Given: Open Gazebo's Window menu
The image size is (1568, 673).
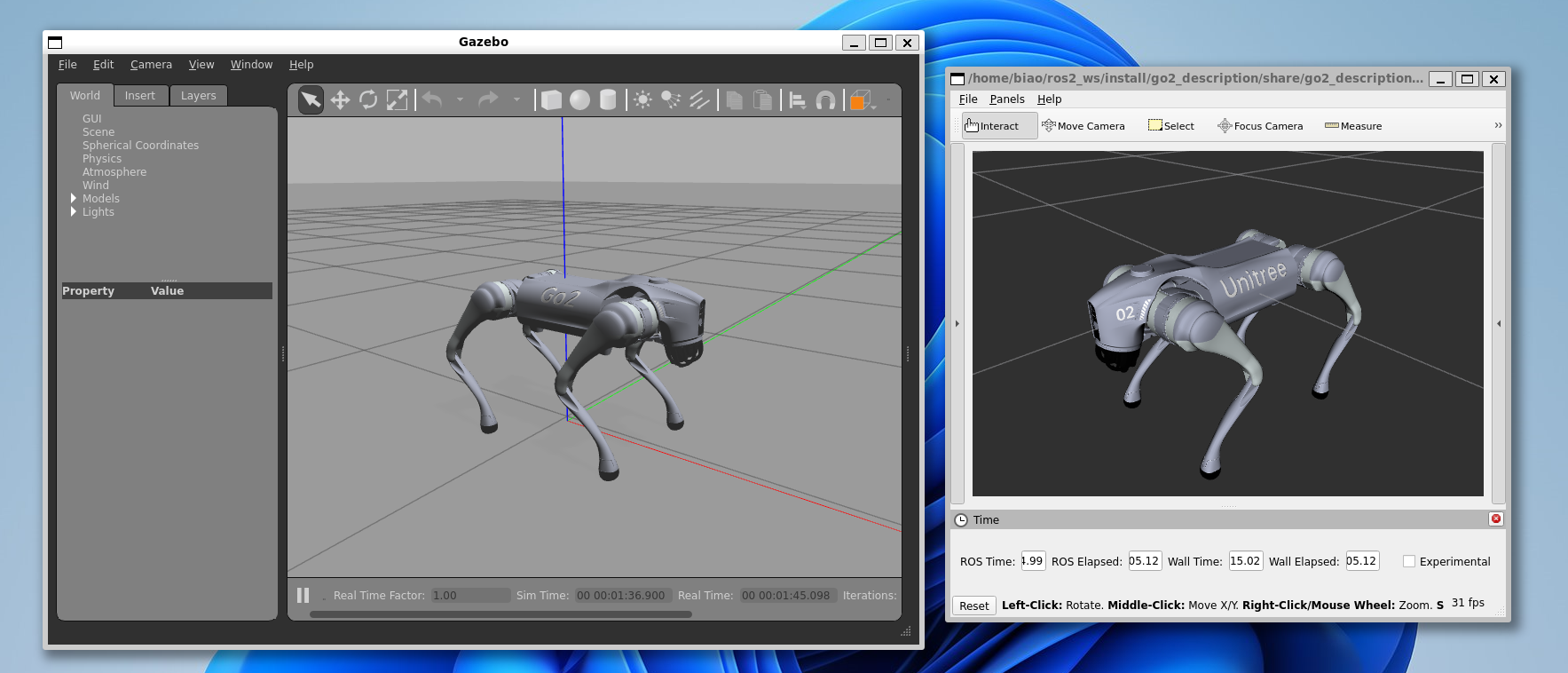Looking at the screenshot, I should pyautogui.click(x=252, y=65).
